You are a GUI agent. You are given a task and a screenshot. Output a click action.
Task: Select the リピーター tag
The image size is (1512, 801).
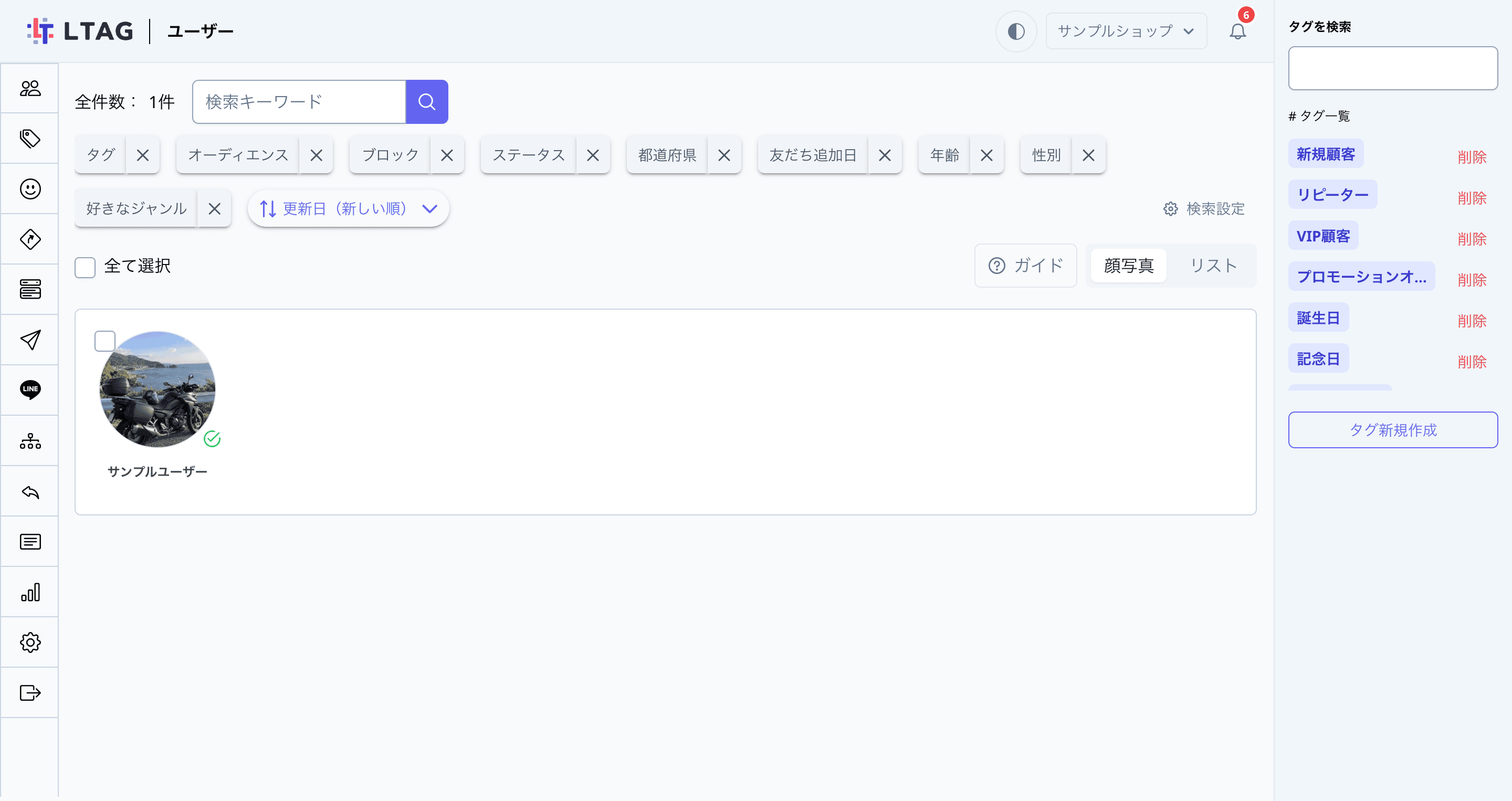point(1332,194)
